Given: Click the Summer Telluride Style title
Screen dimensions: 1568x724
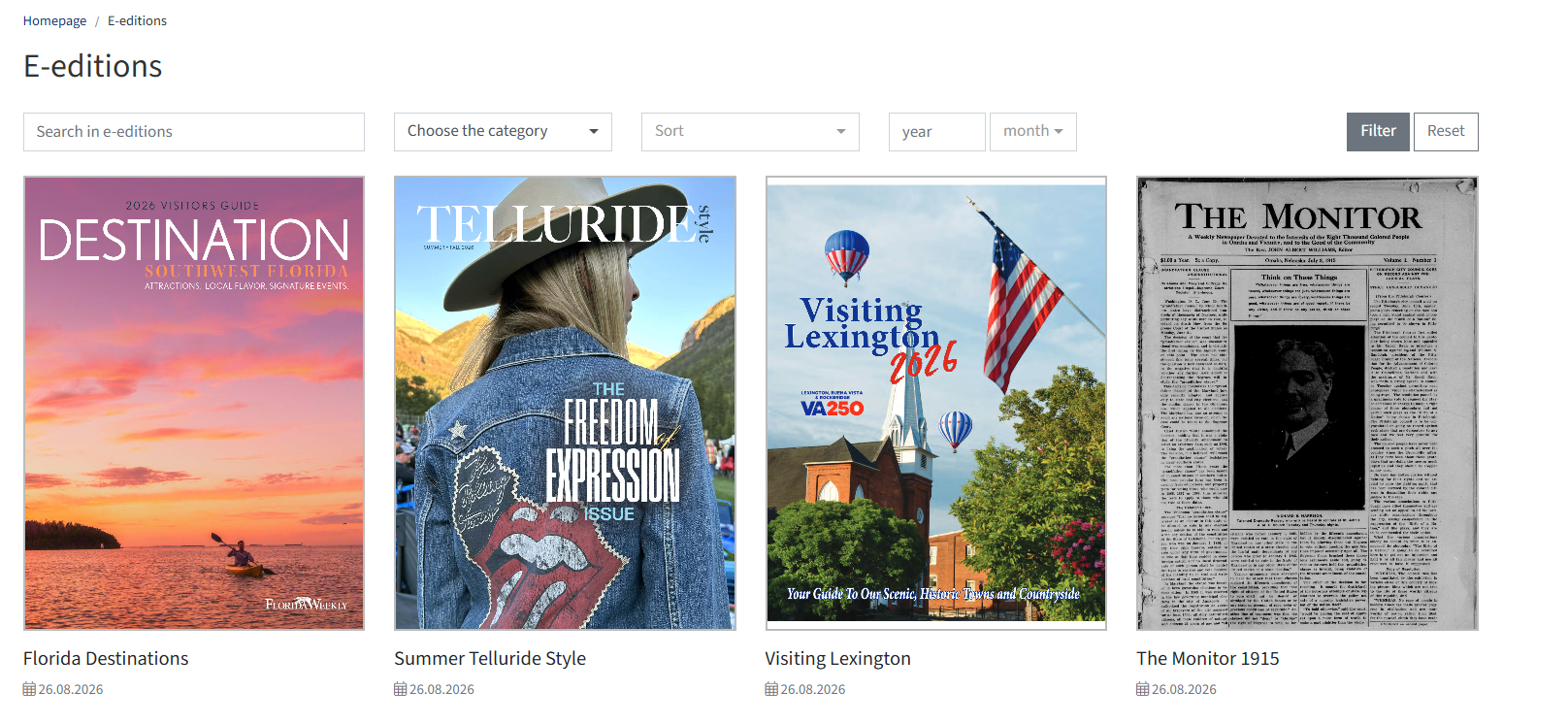Looking at the screenshot, I should [490, 658].
